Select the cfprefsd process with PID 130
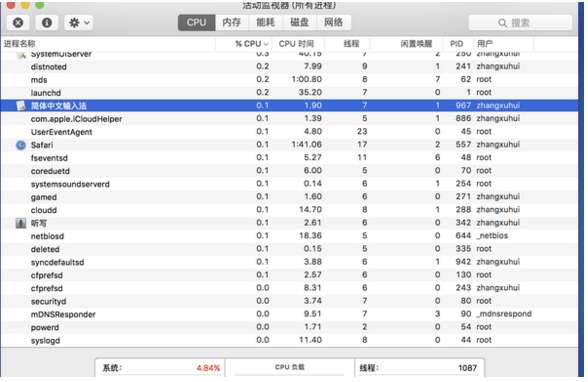Viewport: 588px width, 382px height. tap(46, 275)
